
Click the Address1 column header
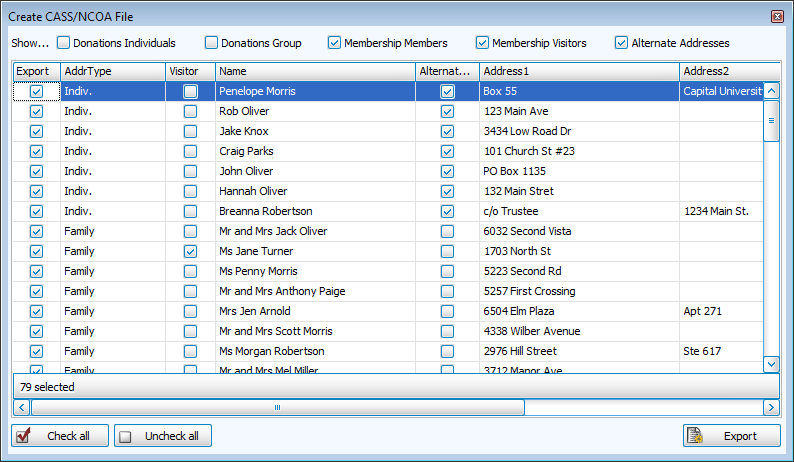point(578,72)
